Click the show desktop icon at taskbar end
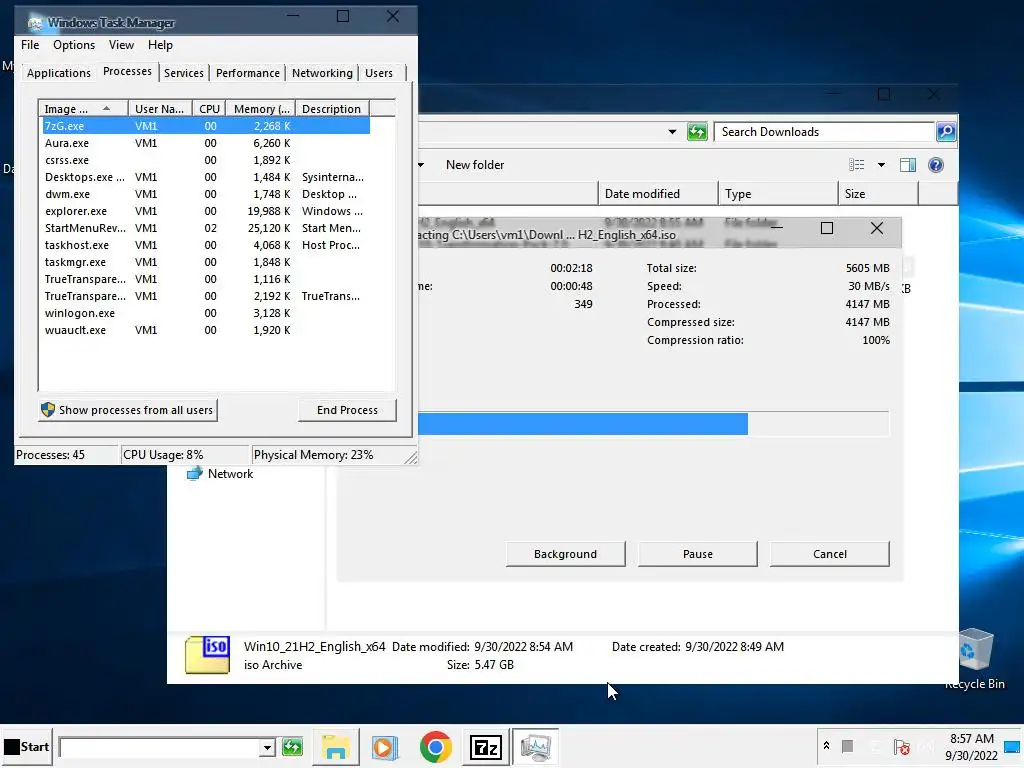The height and width of the screenshot is (768, 1024). (x=1013, y=746)
